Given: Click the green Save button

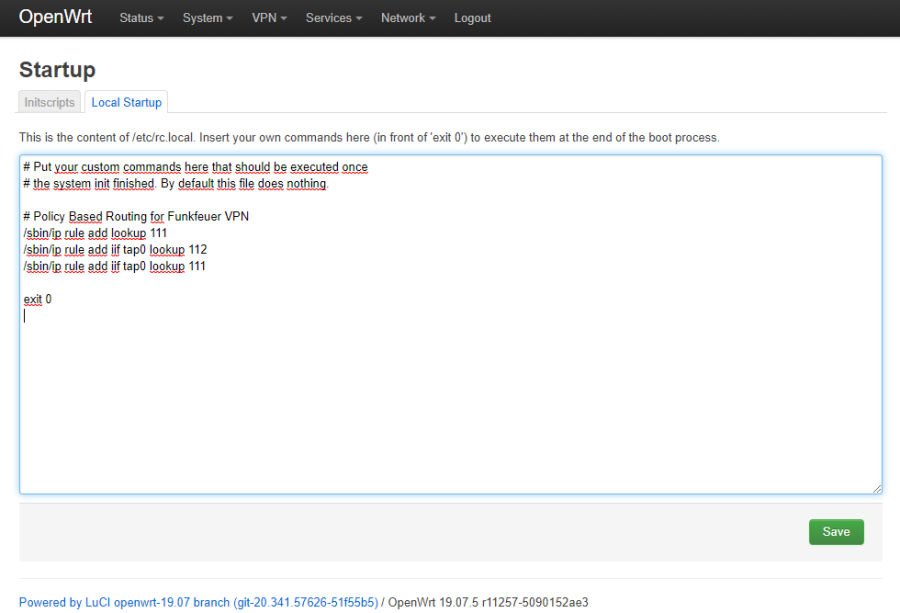Looking at the screenshot, I should [836, 531].
